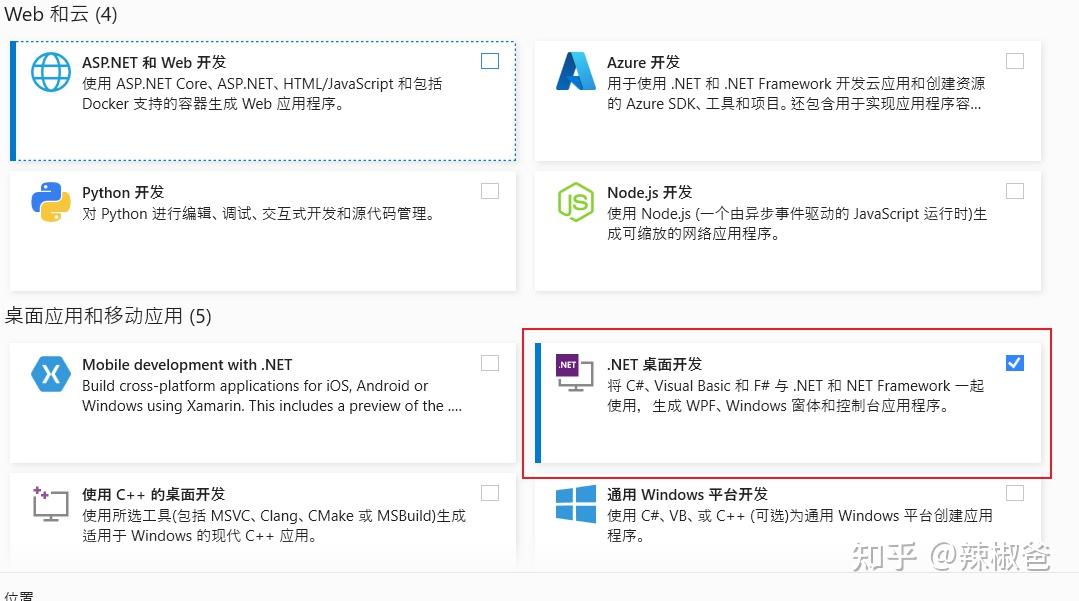Tick the Mobile development with .NET checkbox
This screenshot has height=601, width=1079.
pyautogui.click(x=490, y=363)
